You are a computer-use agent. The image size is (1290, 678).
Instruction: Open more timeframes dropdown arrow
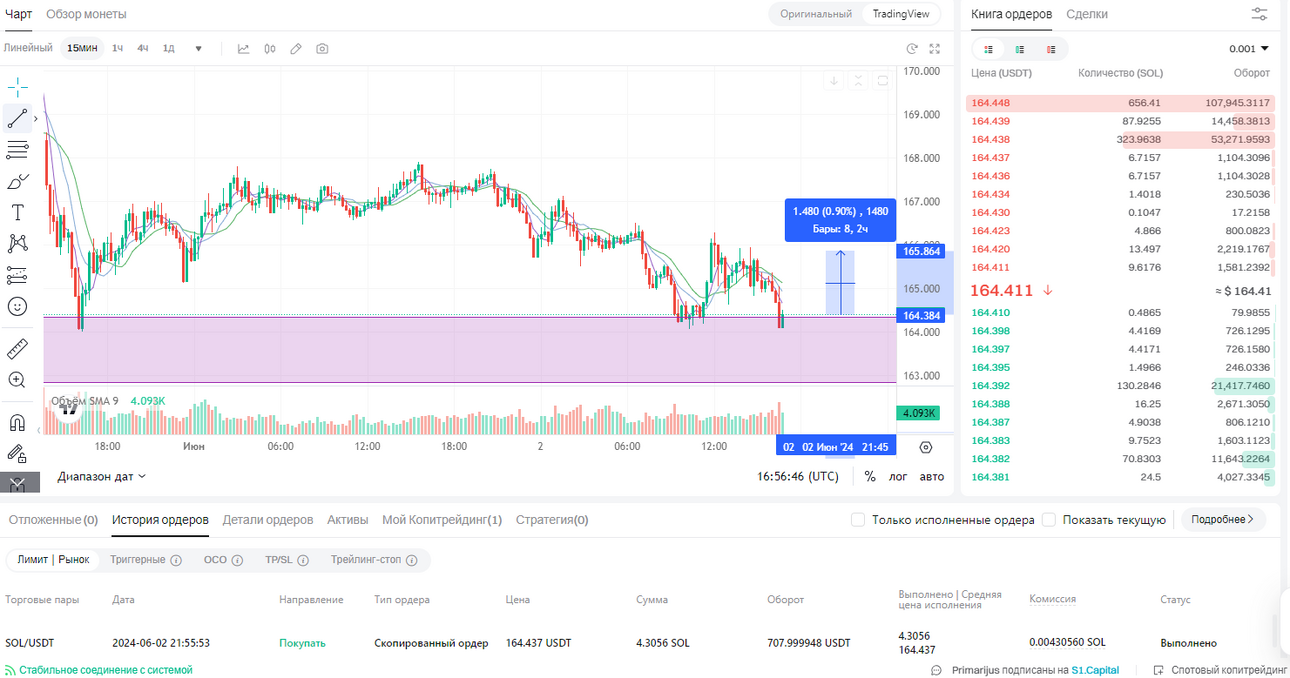pos(198,48)
